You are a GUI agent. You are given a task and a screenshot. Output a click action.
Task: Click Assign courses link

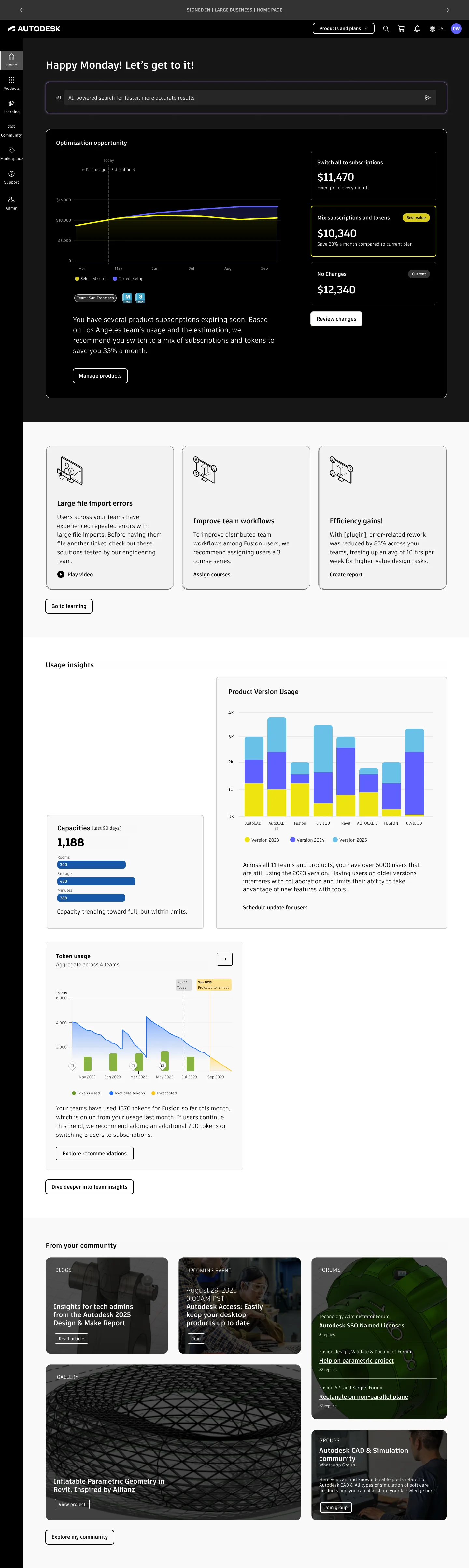pos(212,575)
